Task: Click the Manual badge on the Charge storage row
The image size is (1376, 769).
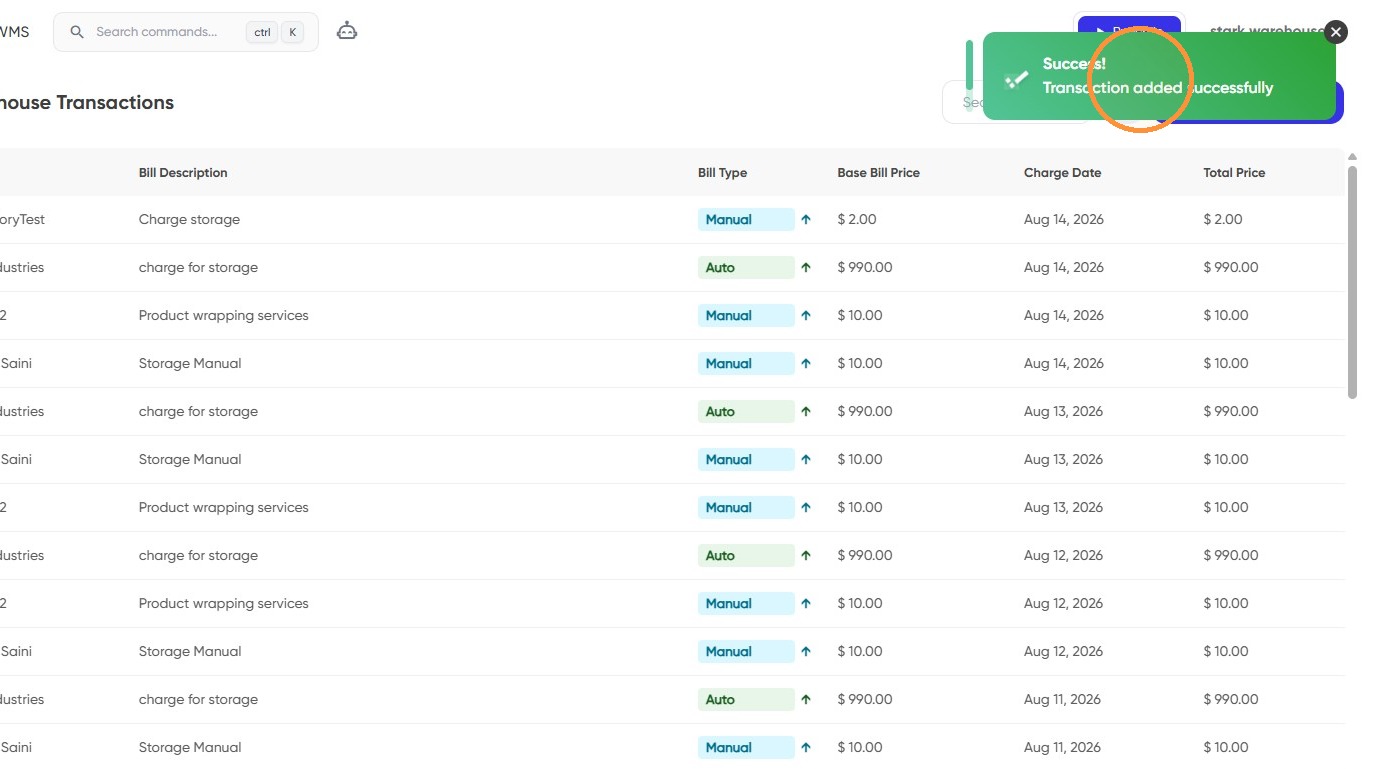Action: pyautogui.click(x=746, y=219)
